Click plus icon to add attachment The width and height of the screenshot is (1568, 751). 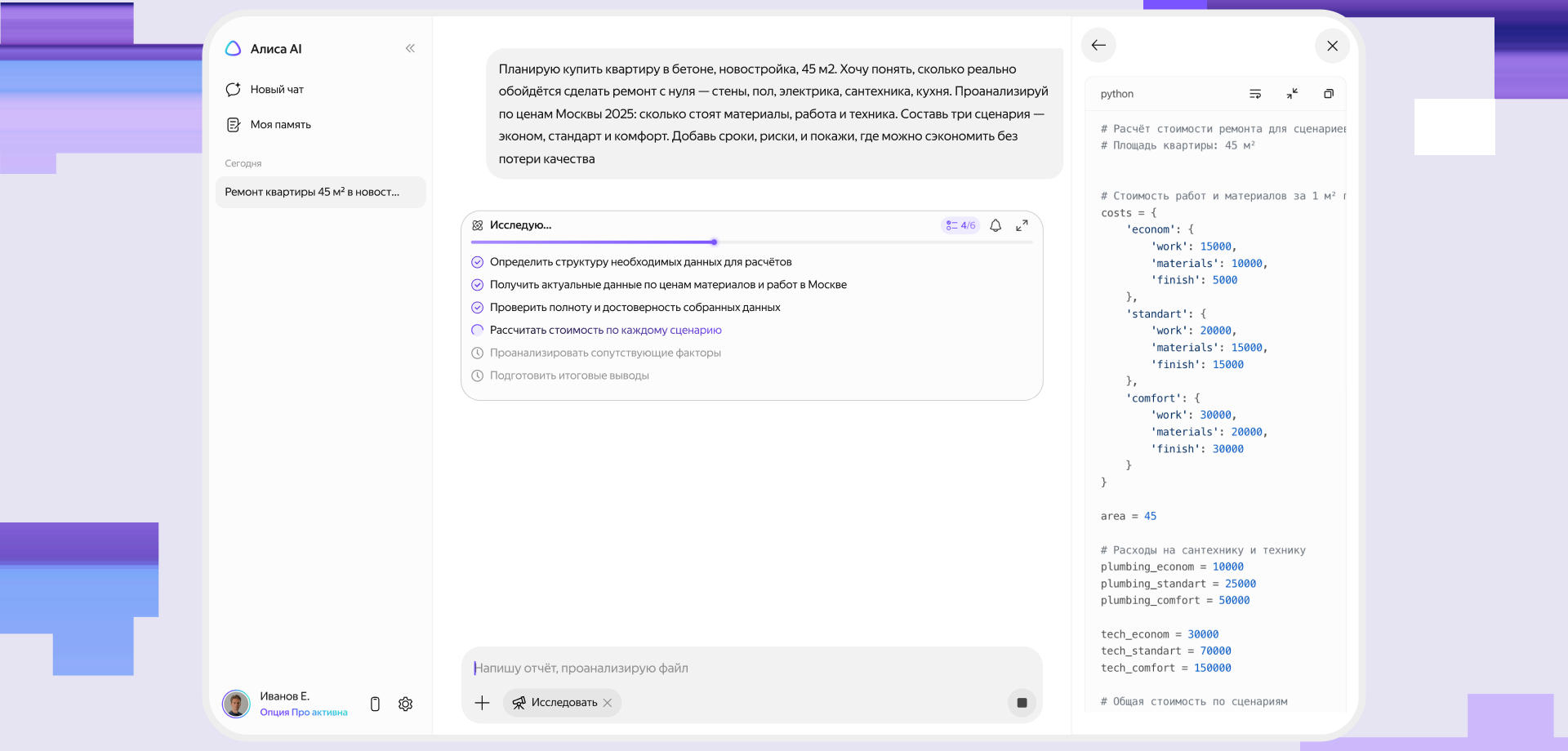coord(483,703)
